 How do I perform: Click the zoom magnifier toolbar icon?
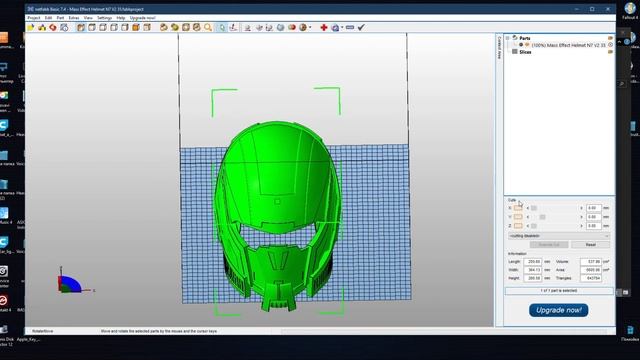point(208,27)
